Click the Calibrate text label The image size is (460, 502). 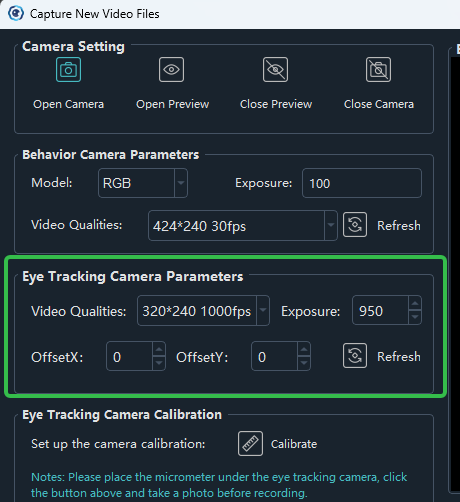pyautogui.click(x=294, y=444)
